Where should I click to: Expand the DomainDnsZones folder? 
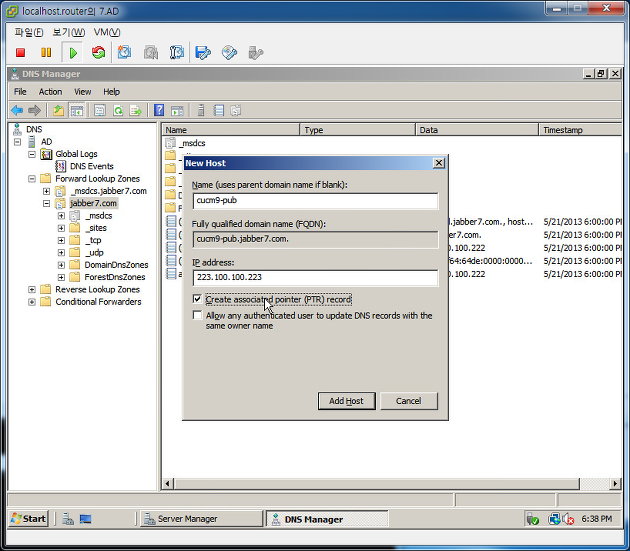[x=61, y=265]
